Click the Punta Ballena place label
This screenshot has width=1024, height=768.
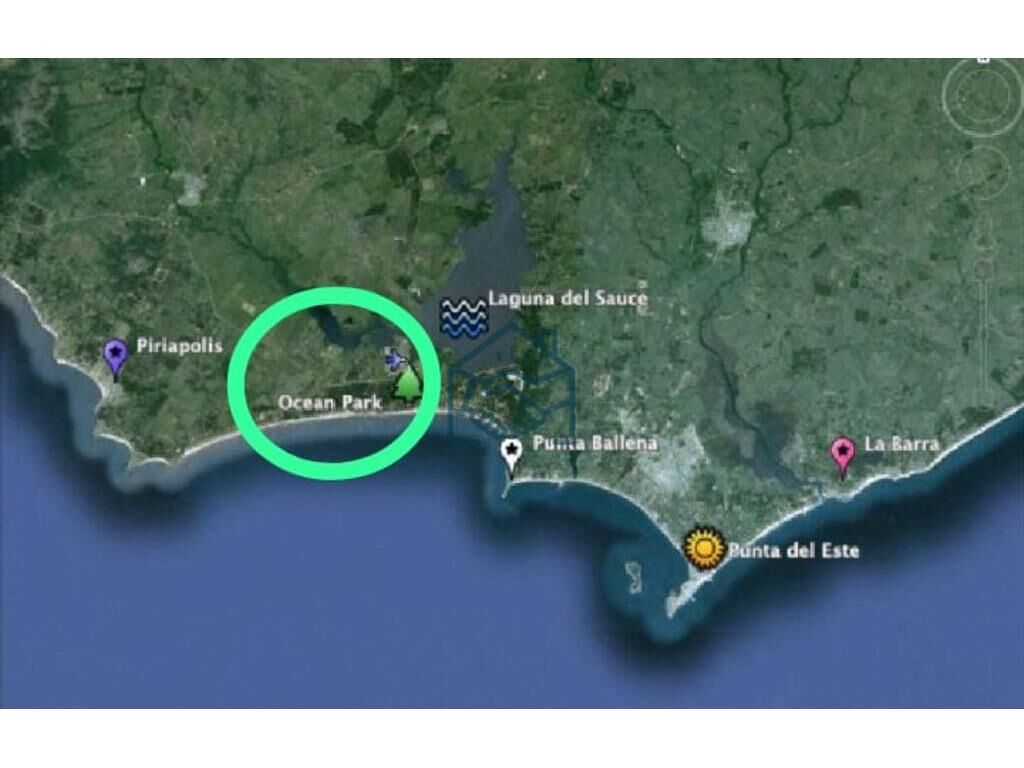595,443
